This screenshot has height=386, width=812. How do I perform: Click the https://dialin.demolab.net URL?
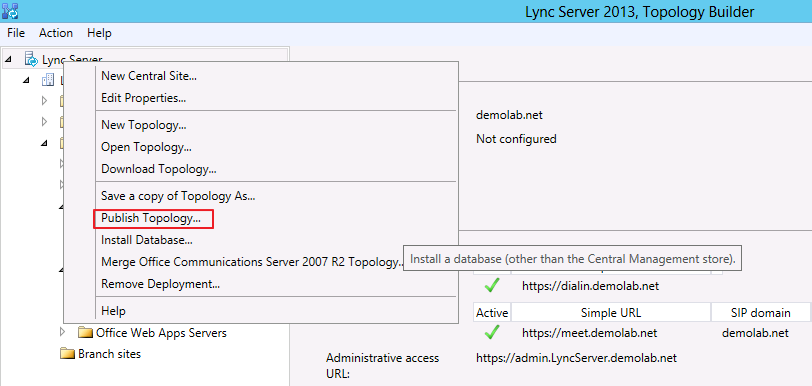(x=590, y=286)
